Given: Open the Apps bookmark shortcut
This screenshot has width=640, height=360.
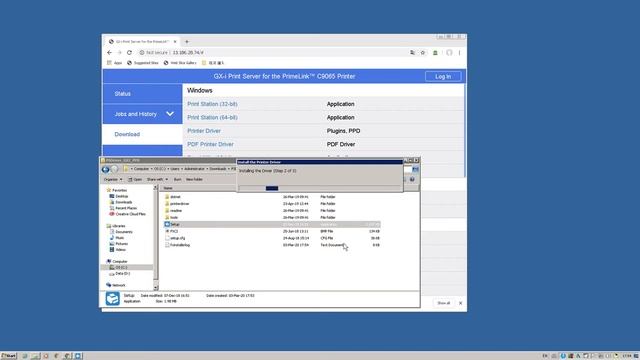Looking at the screenshot, I should pyautogui.click(x=115, y=63).
